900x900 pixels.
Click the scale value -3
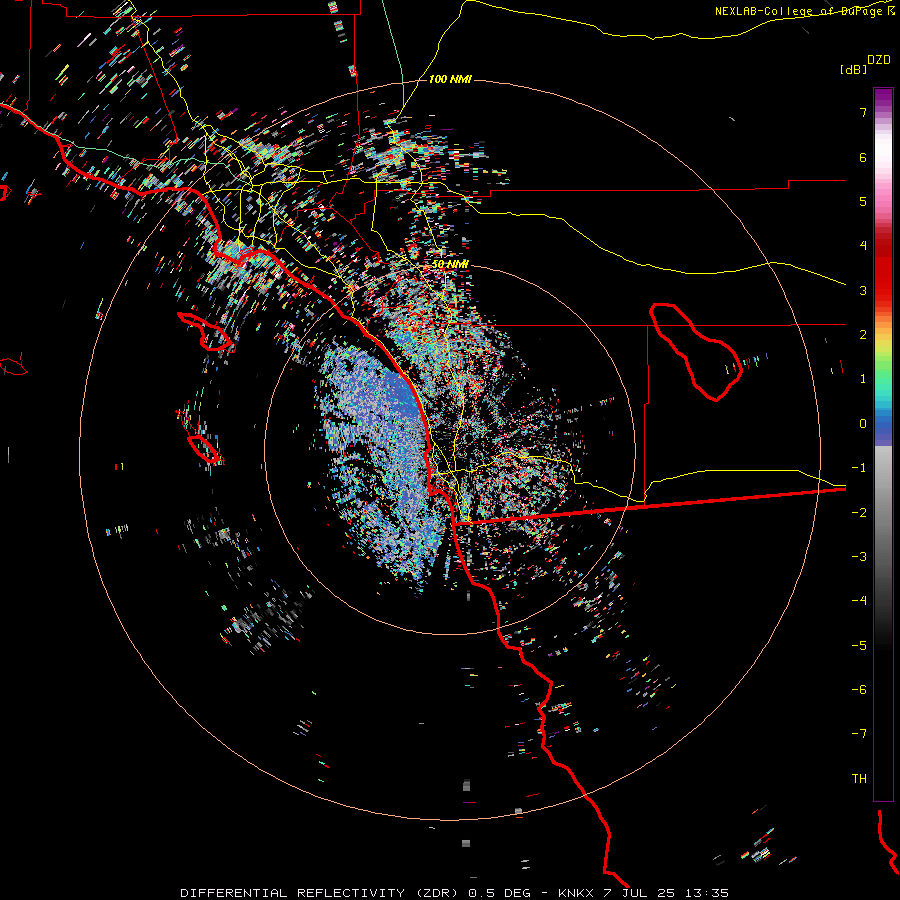(x=859, y=557)
